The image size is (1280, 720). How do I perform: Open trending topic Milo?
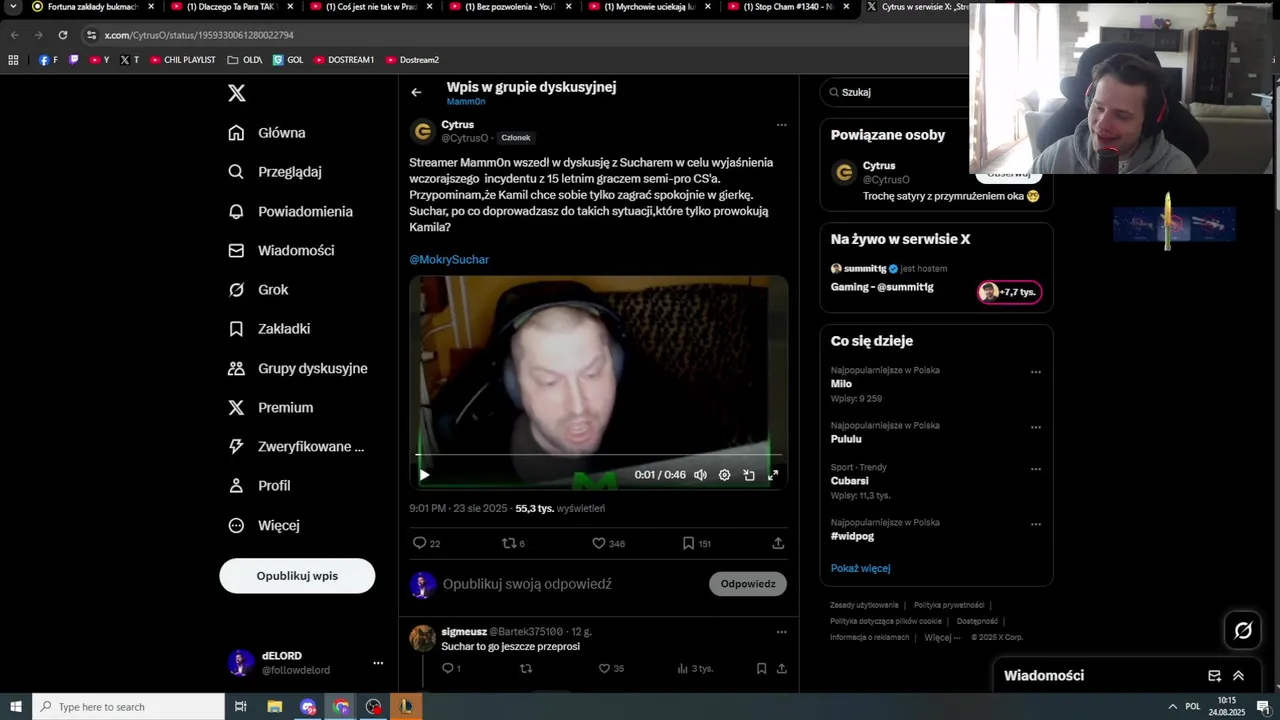[841, 384]
